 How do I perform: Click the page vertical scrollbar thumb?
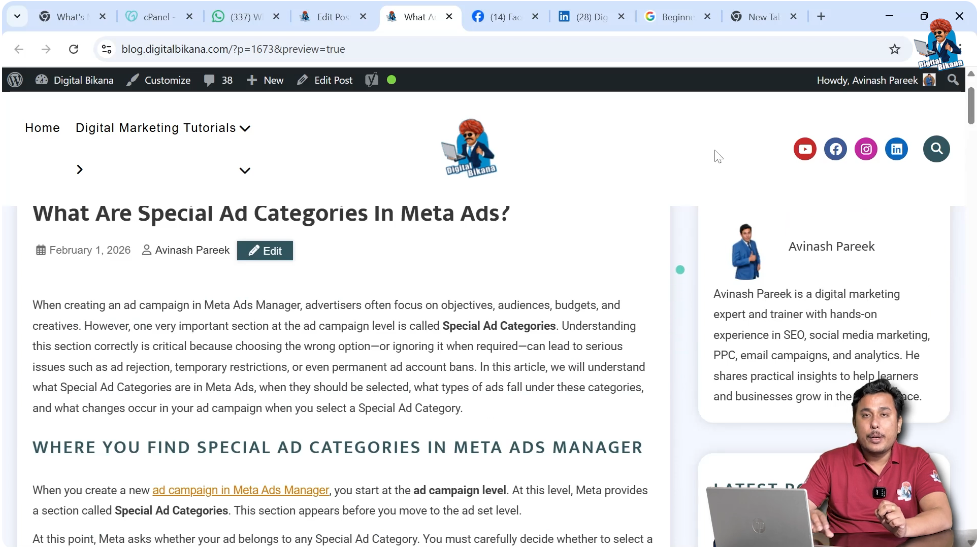point(971,106)
